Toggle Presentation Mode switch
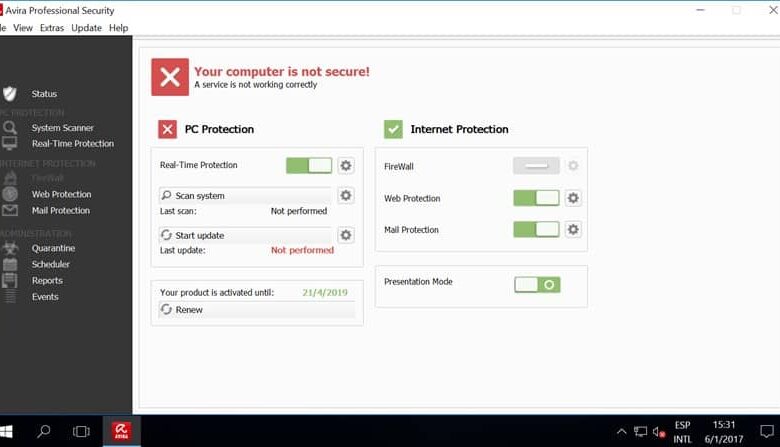The image size is (780, 447). click(x=537, y=284)
